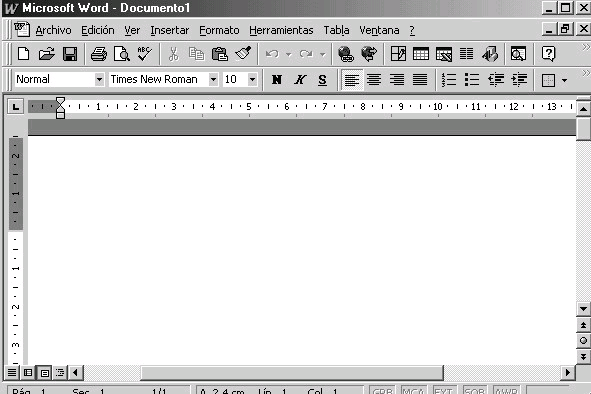Screen dimensions: 591x394
Task: Open the Ventana menu
Action: pos(379,30)
